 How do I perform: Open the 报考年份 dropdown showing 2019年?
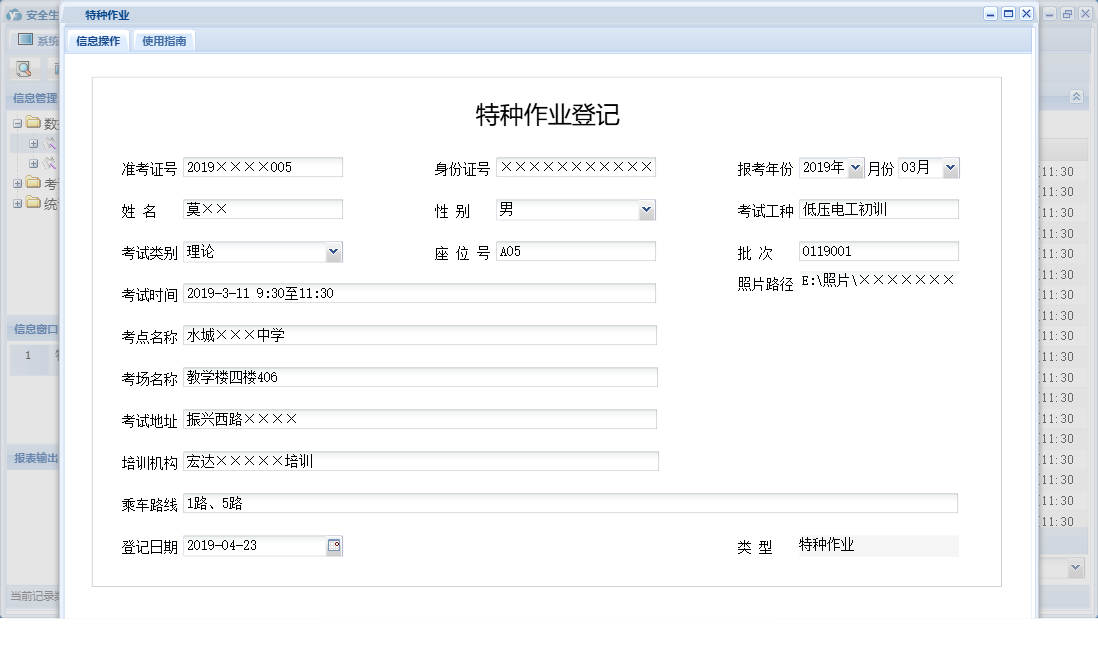coord(855,167)
